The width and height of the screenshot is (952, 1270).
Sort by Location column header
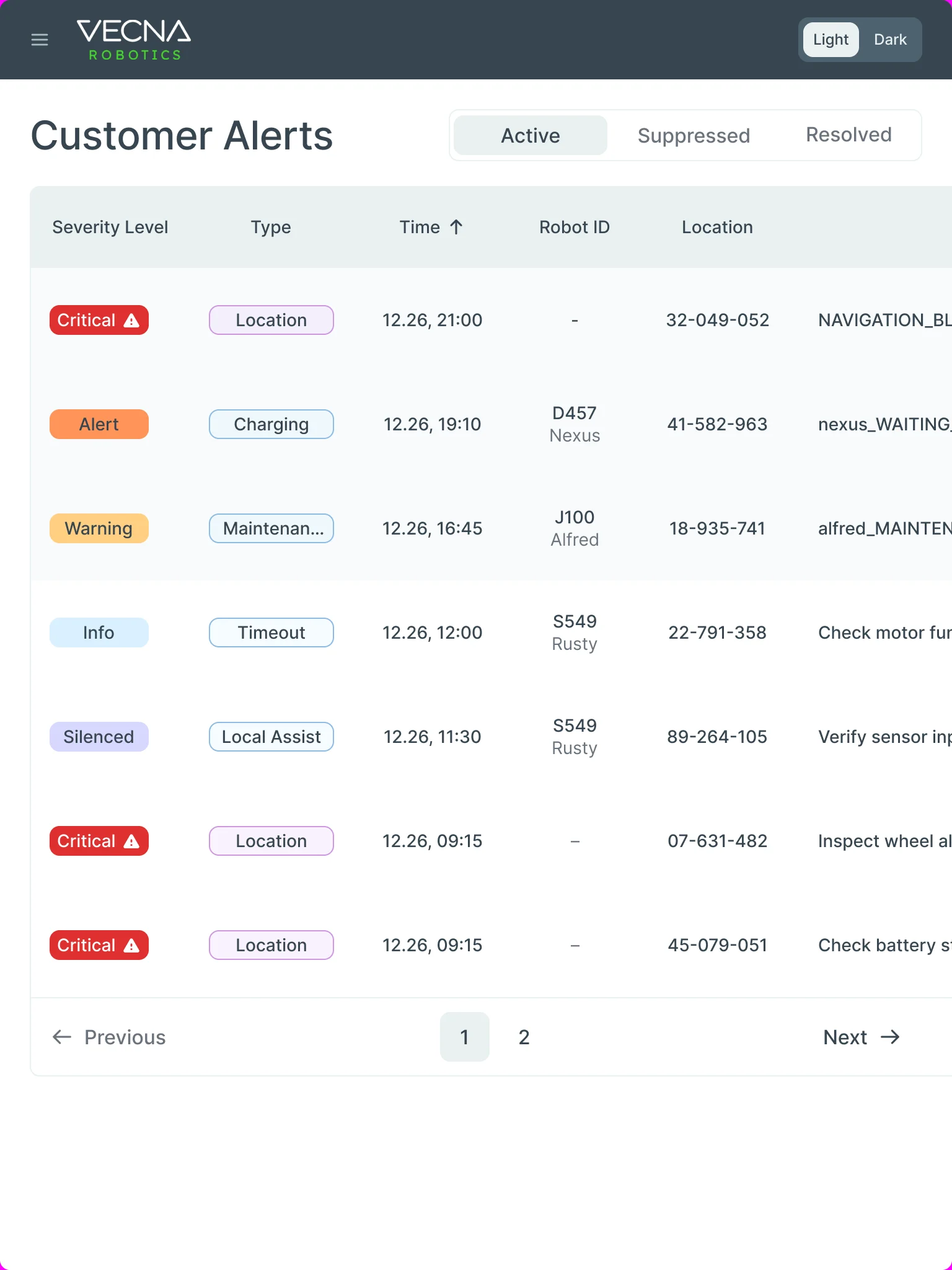[717, 227]
